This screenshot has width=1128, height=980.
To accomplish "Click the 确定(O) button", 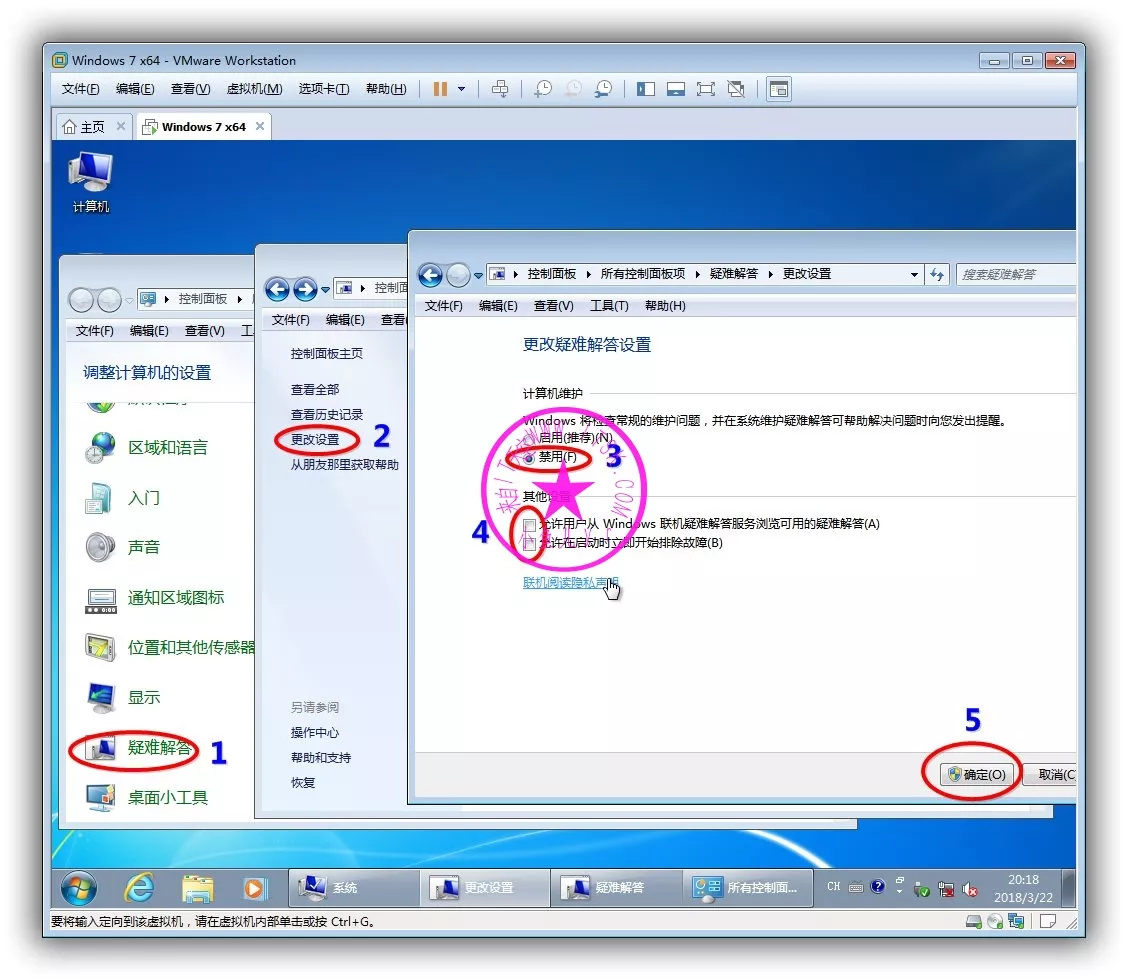I will [x=979, y=774].
